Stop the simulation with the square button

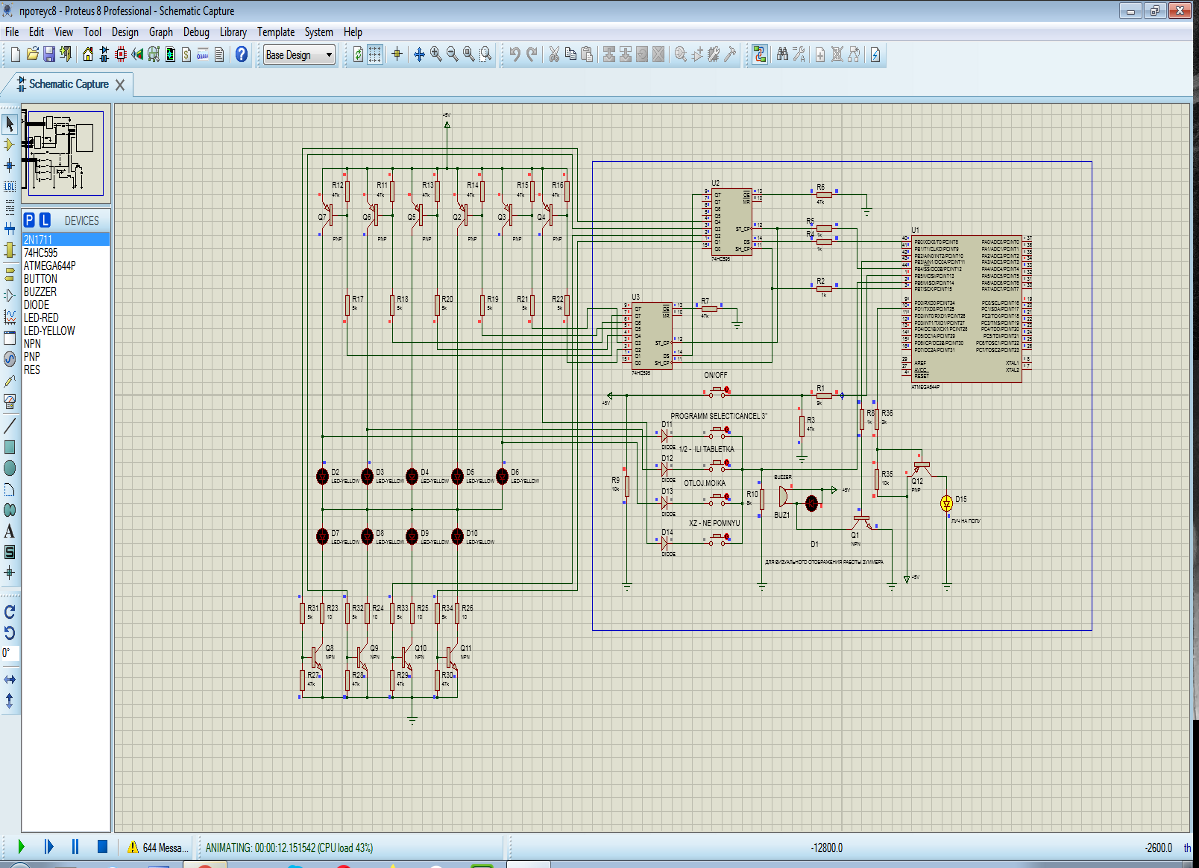click(101, 847)
